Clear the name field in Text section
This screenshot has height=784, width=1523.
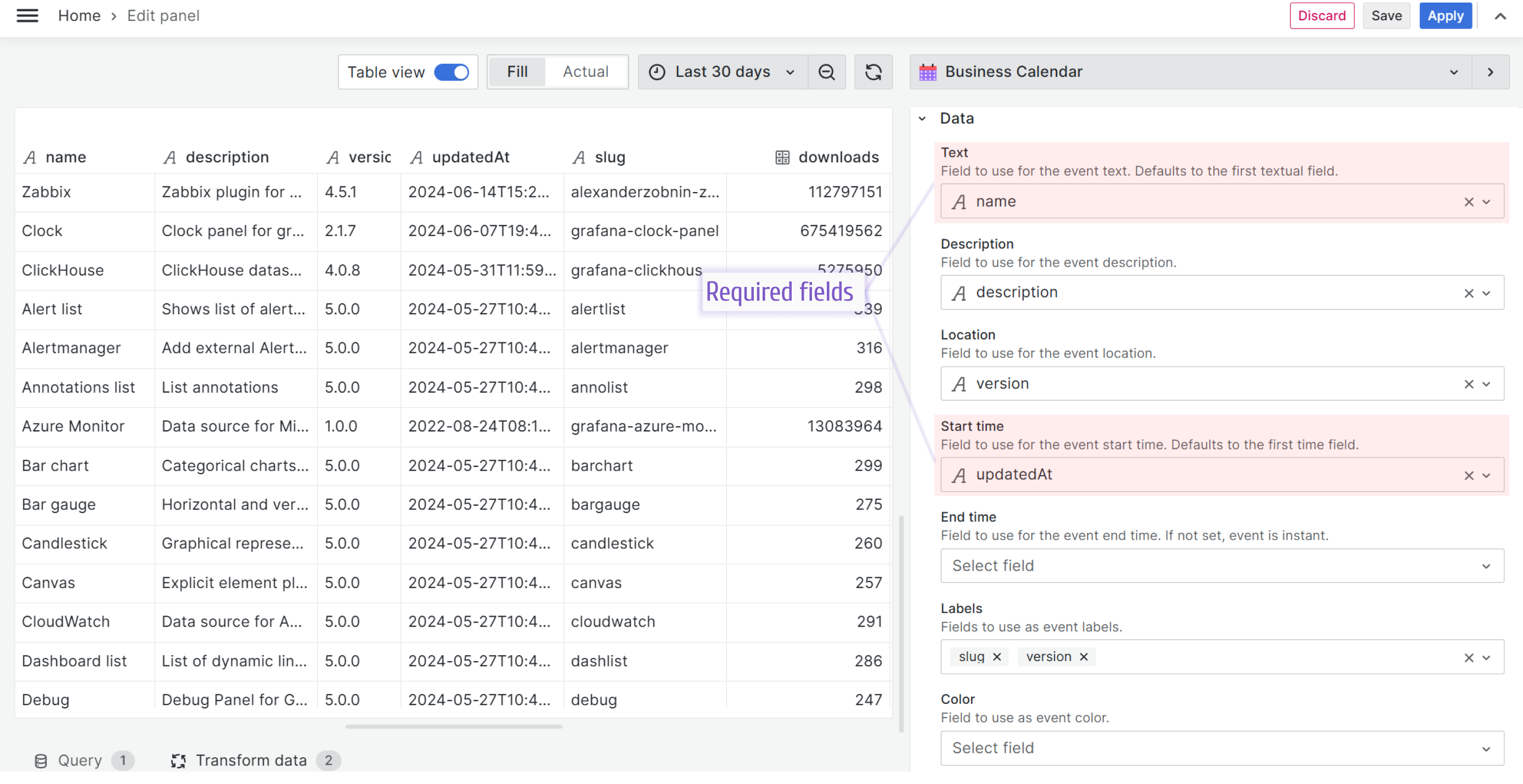[x=1468, y=201]
